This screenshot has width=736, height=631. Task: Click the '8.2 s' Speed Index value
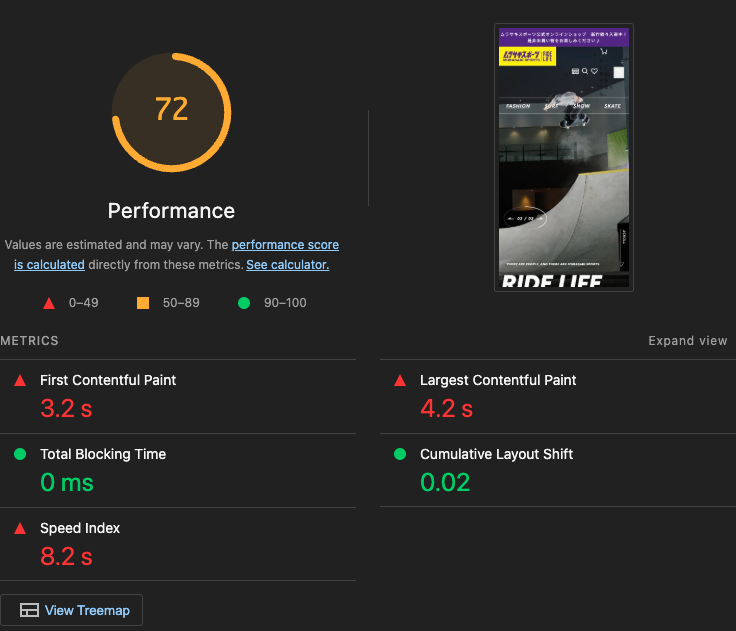coord(66,556)
